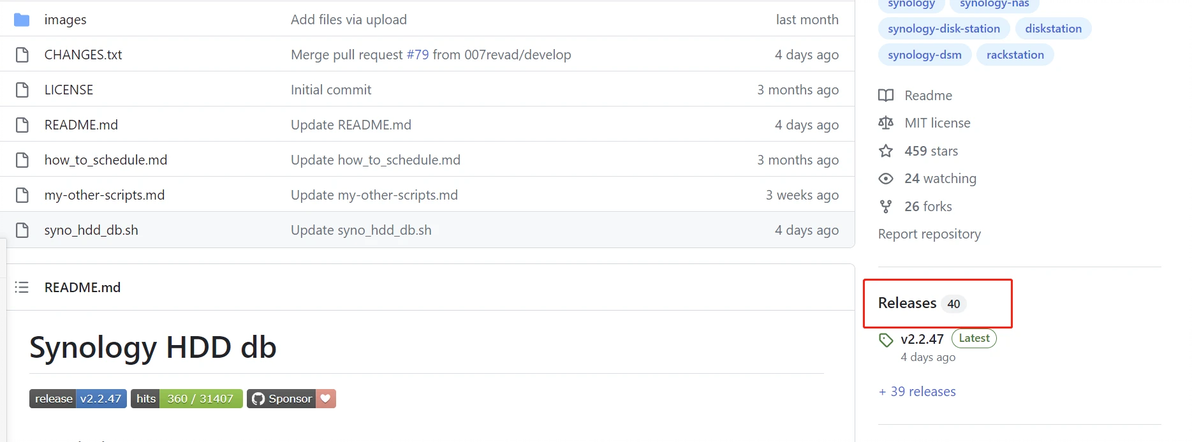
Task: Click the images folder icon
Action: point(22,20)
